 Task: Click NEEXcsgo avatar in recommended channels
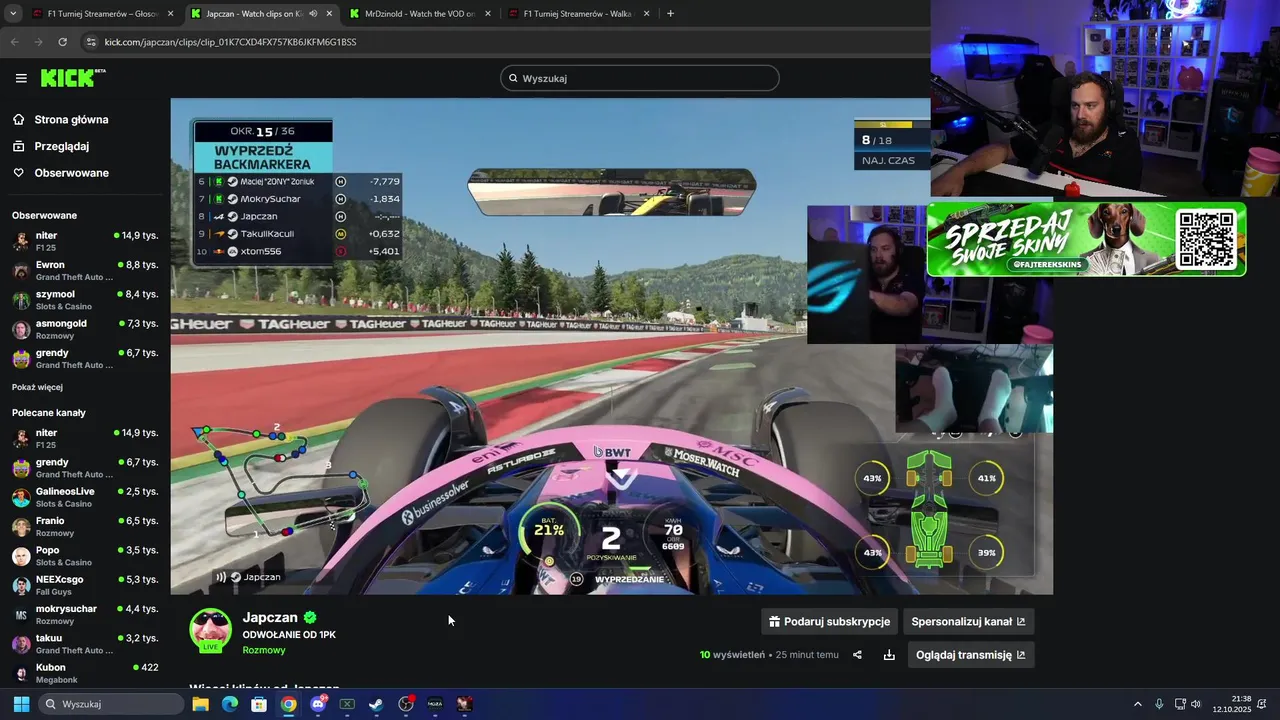click(21, 585)
